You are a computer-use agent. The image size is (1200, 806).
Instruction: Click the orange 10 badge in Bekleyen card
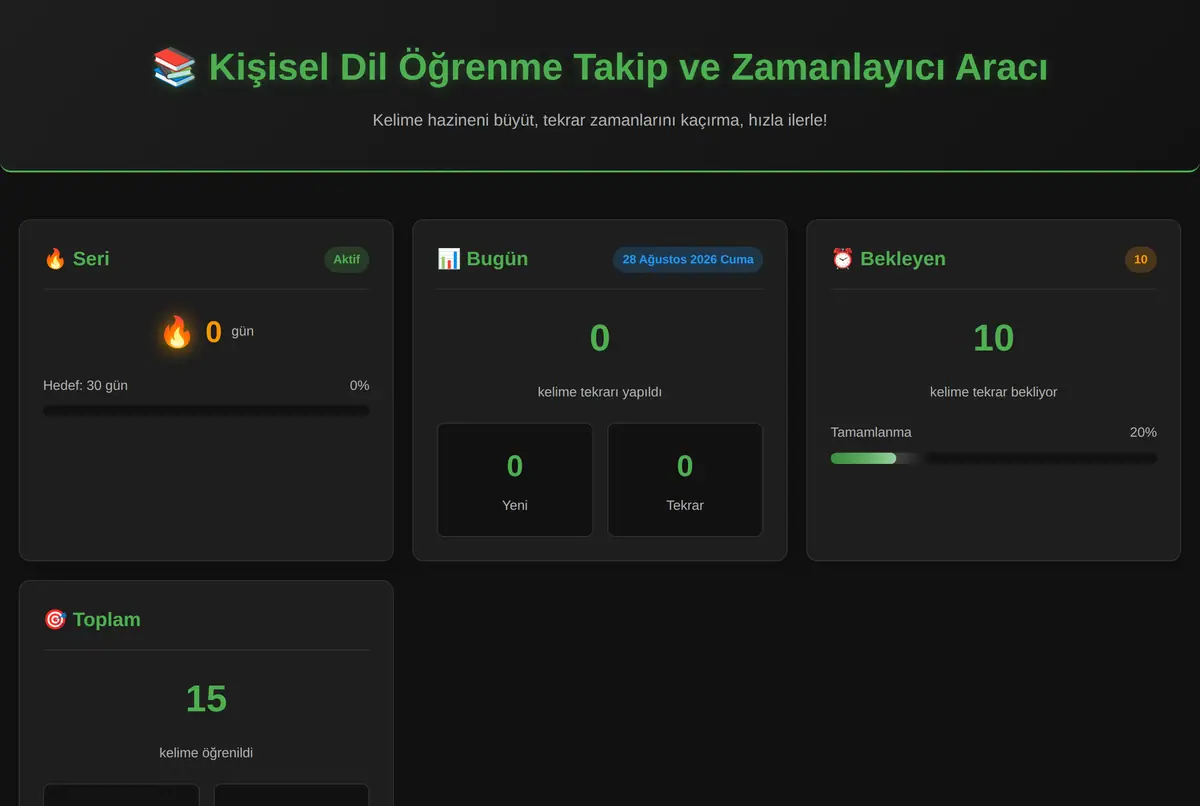point(1141,260)
